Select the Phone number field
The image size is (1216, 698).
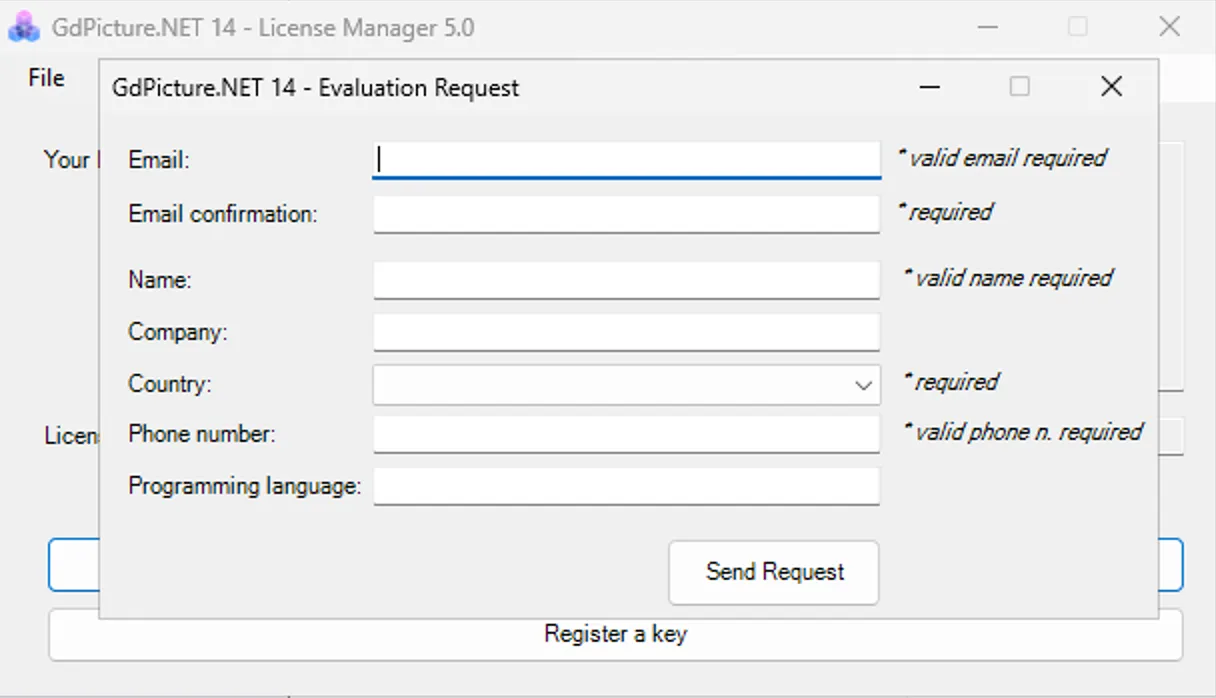pyautogui.click(x=625, y=434)
